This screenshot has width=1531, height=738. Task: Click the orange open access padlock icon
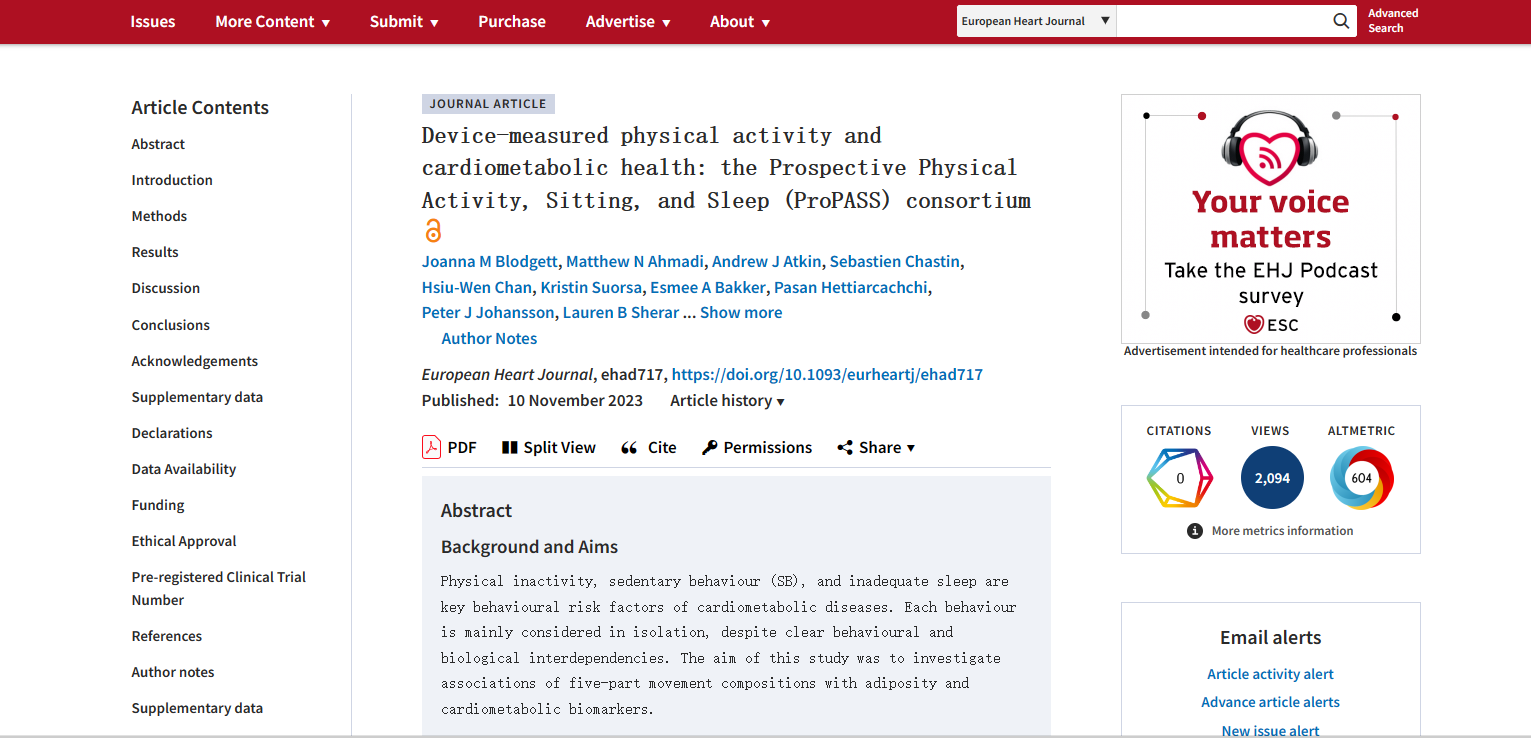tap(433, 231)
